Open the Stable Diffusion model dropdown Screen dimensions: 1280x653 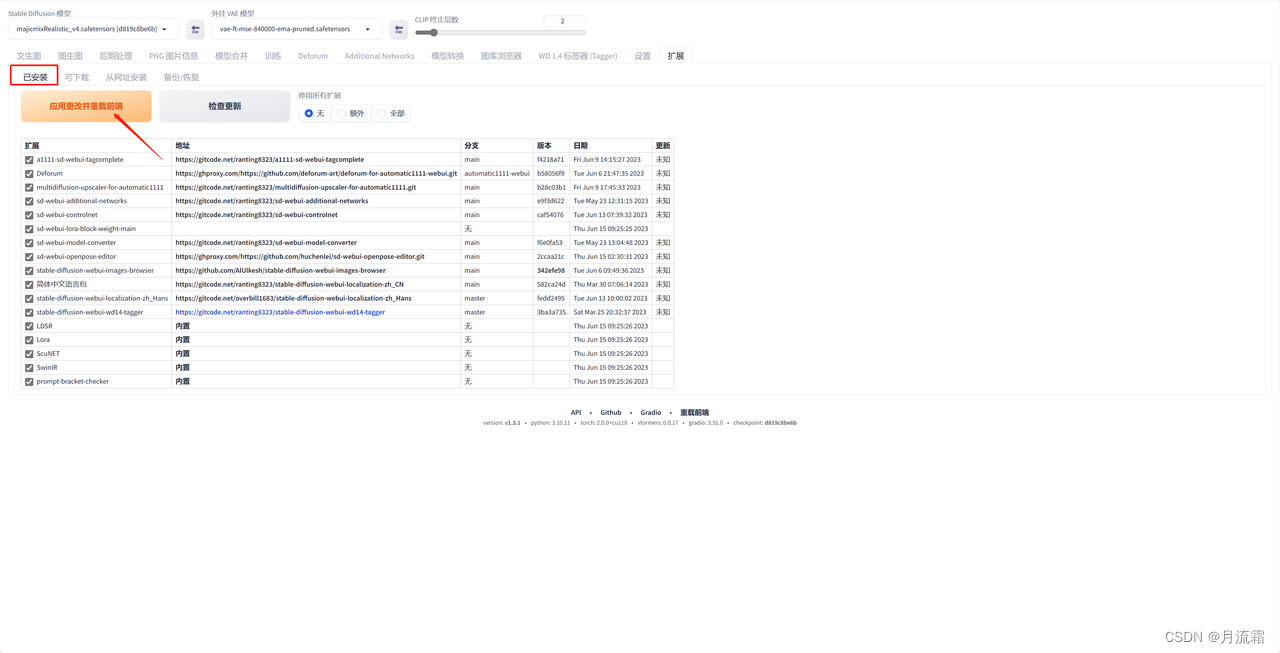93,29
